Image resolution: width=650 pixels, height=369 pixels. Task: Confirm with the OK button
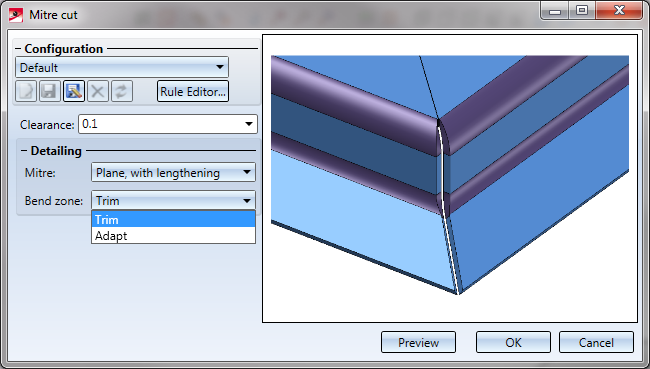pyautogui.click(x=513, y=342)
